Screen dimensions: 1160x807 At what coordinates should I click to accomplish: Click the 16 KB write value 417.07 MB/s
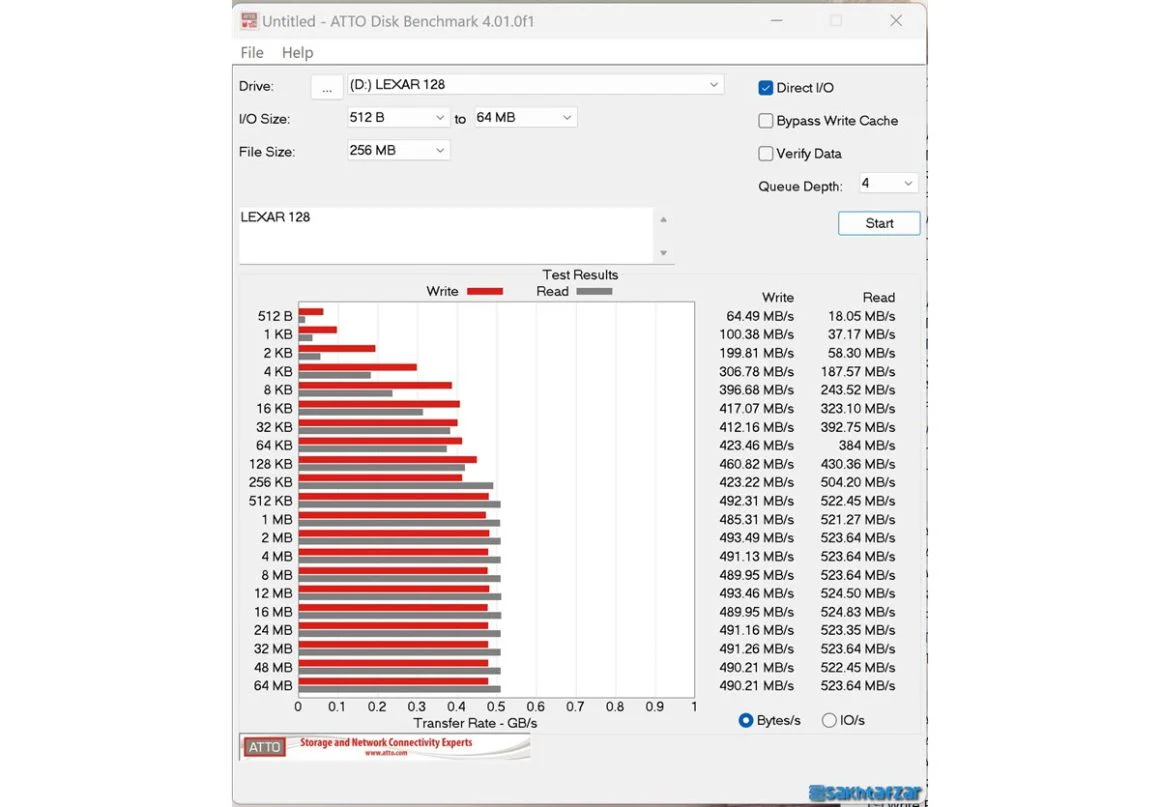coord(756,409)
